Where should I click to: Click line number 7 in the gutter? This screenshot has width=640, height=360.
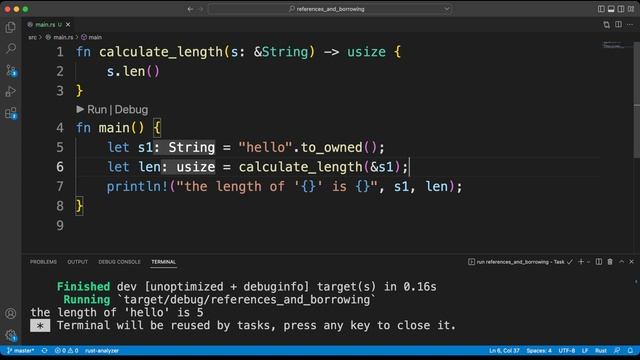[60, 187]
